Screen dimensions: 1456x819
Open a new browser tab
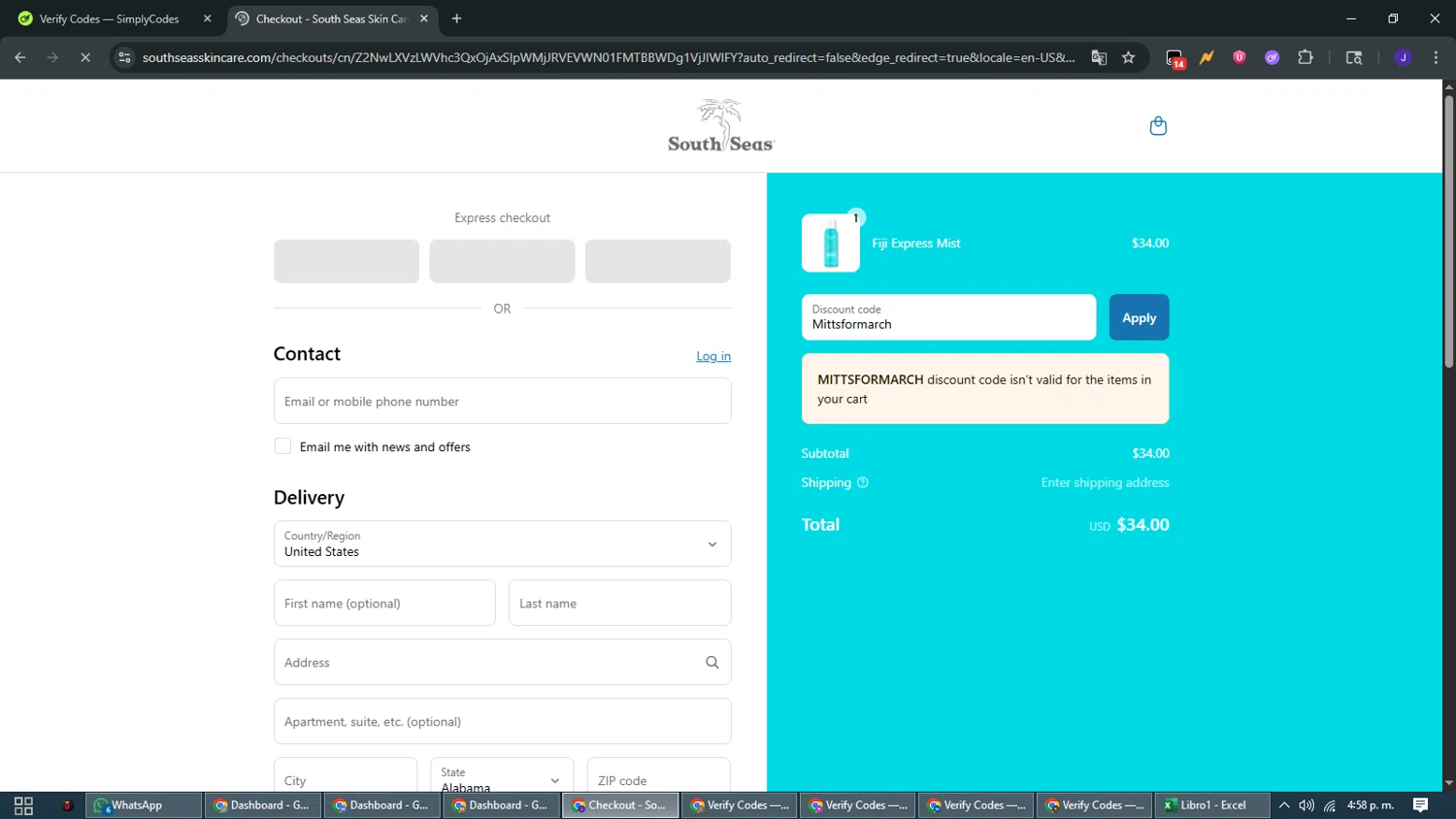456,18
